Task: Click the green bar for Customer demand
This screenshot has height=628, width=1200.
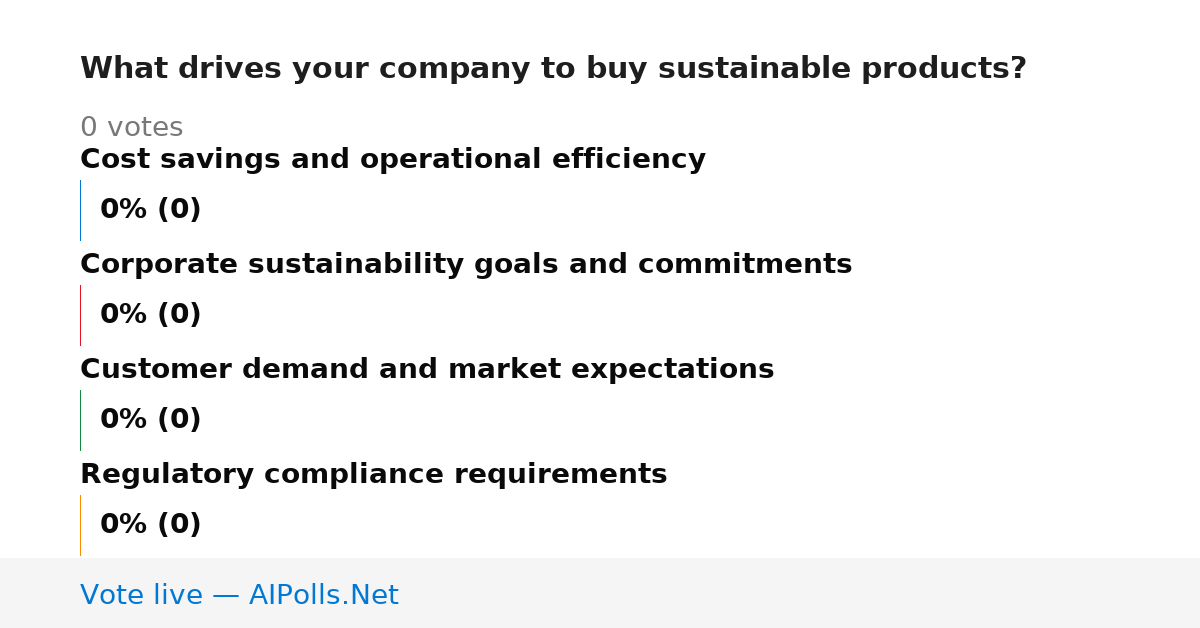Action: click(x=80, y=420)
